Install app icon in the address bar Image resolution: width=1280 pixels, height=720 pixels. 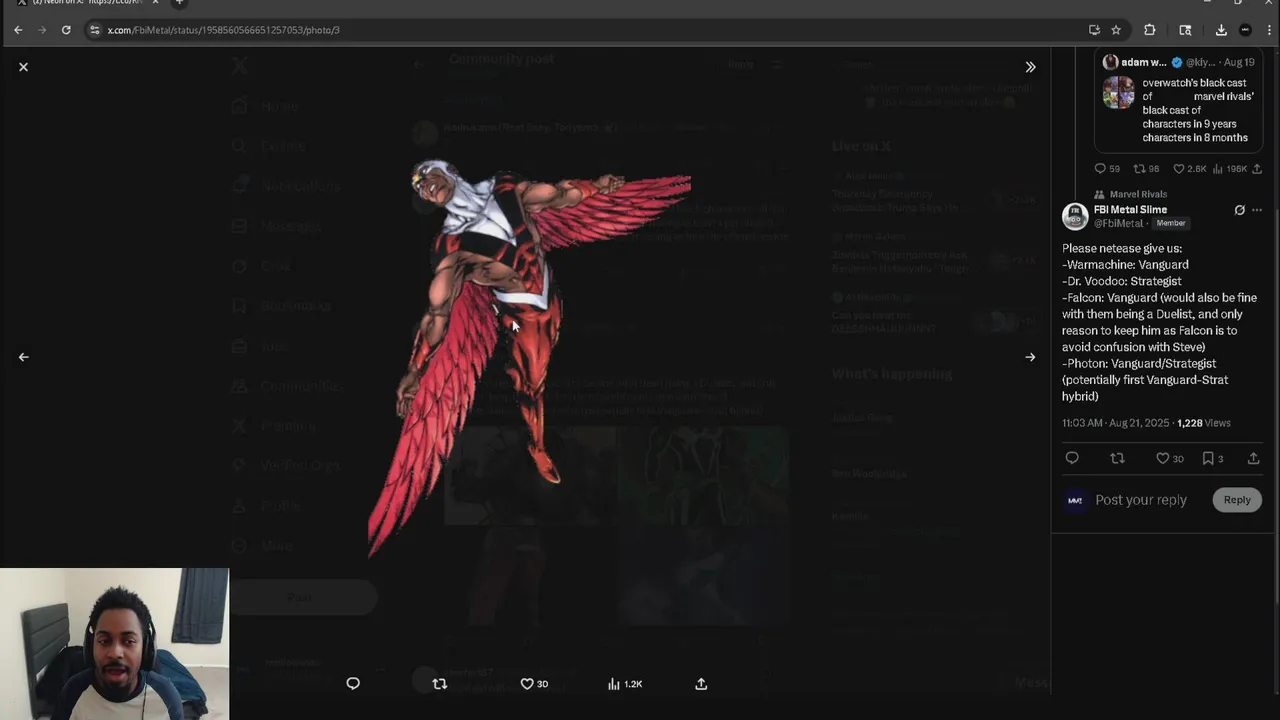[1094, 30]
